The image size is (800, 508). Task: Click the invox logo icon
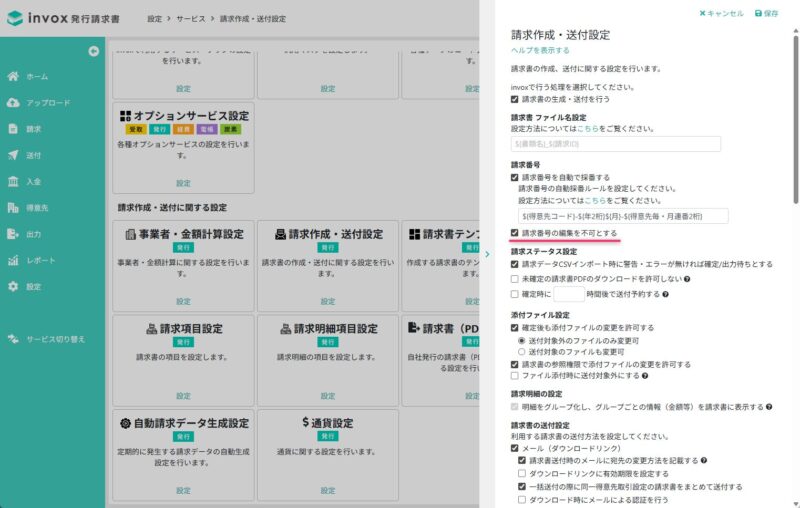click(x=15, y=18)
